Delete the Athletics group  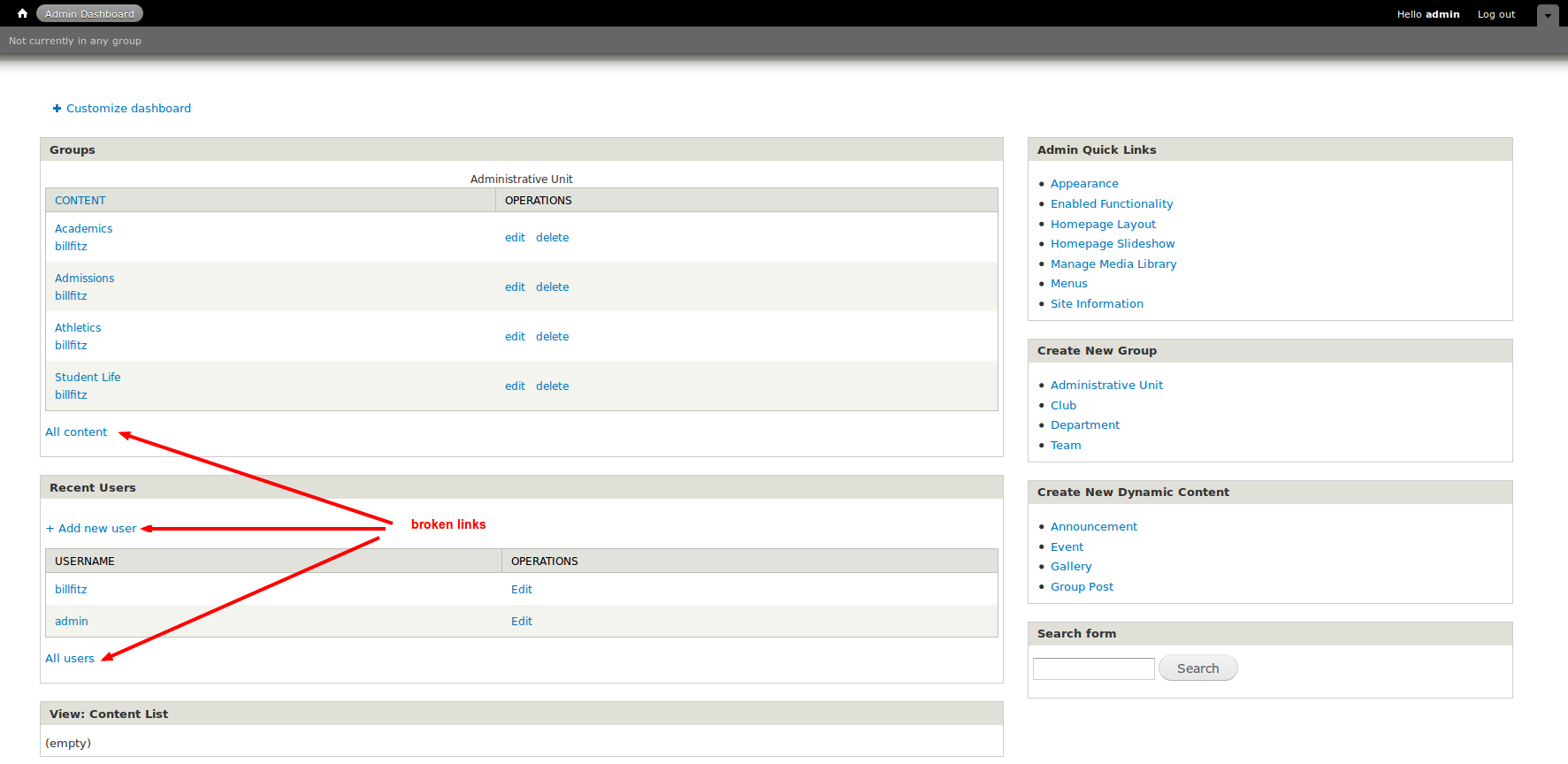pos(552,336)
